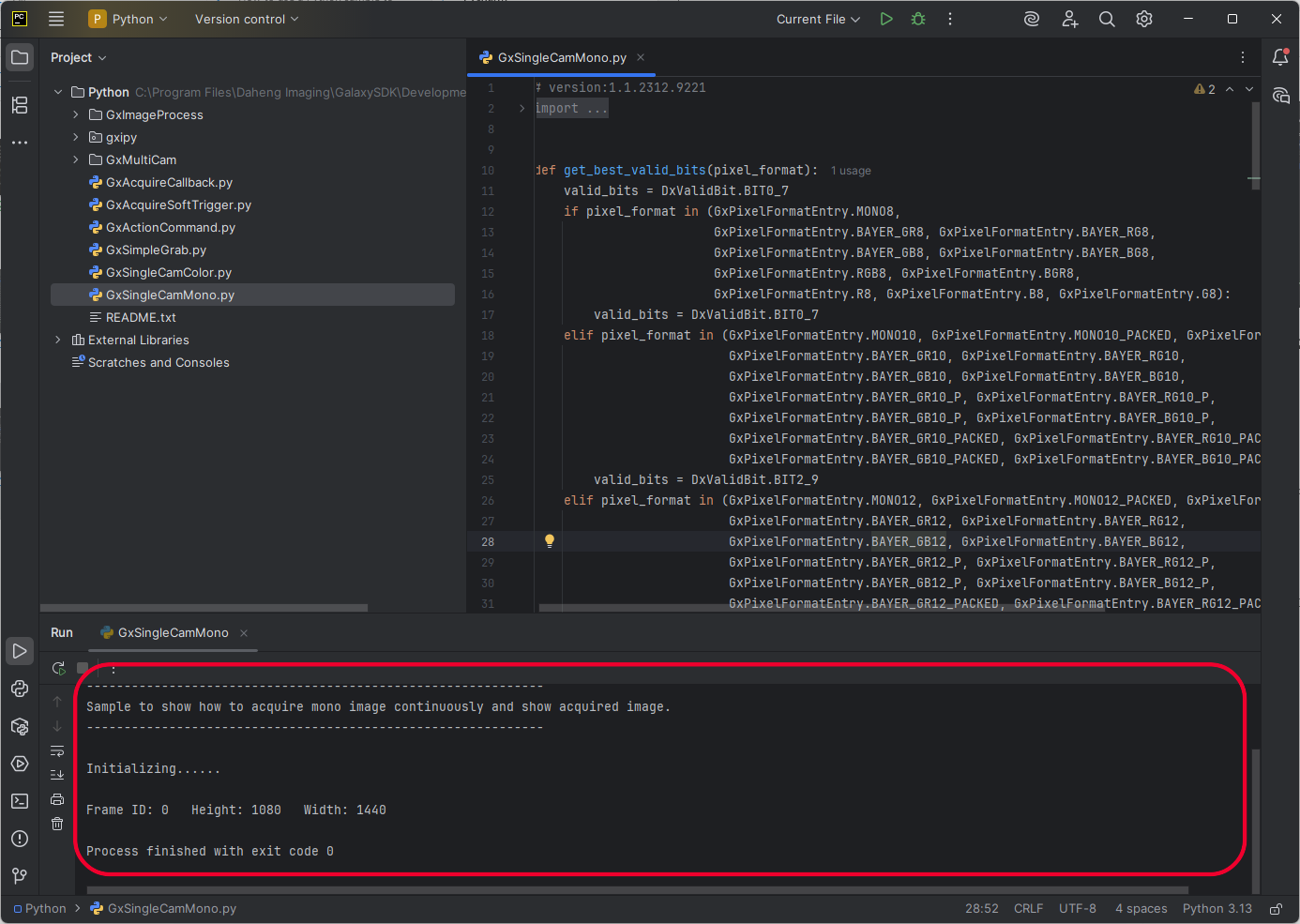
Task: Open Search Everywhere magnifier icon
Action: [1107, 19]
